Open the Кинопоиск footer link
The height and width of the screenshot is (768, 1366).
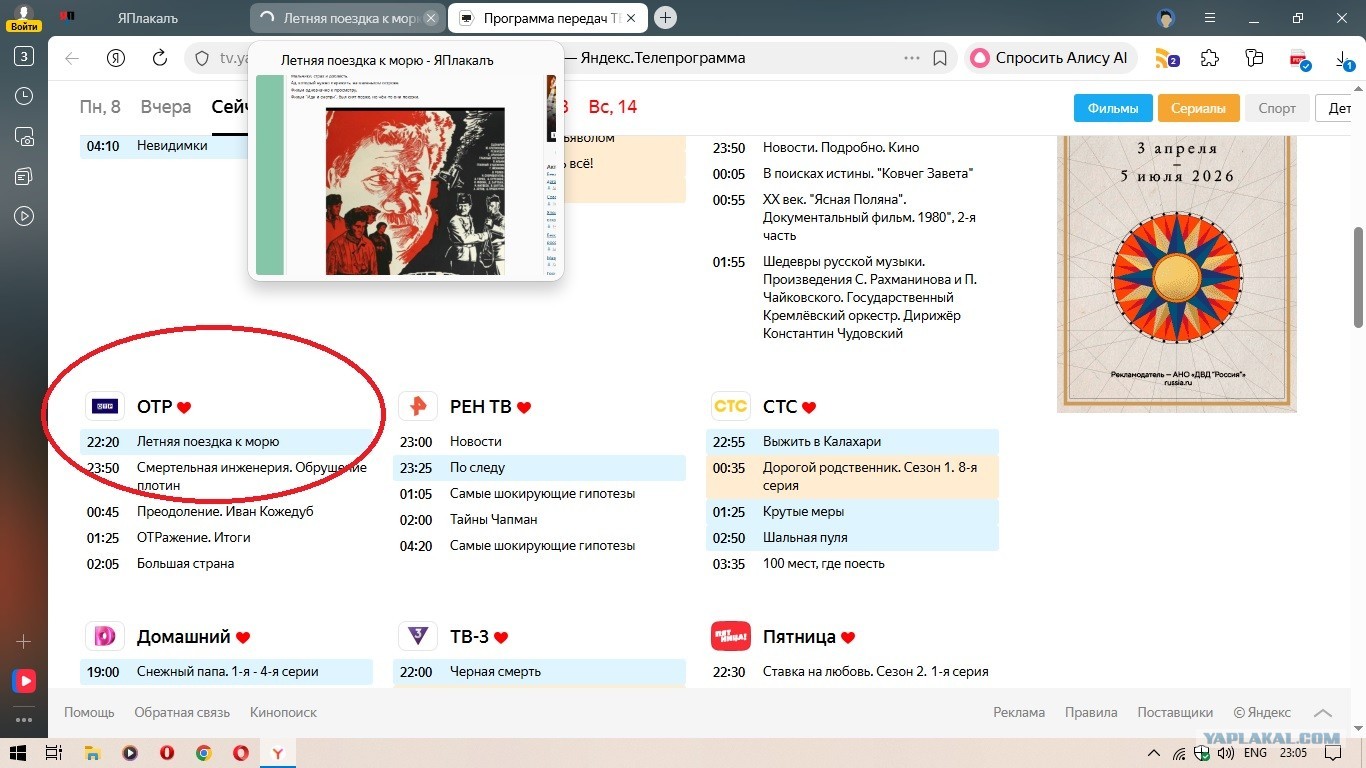click(x=283, y=713)
